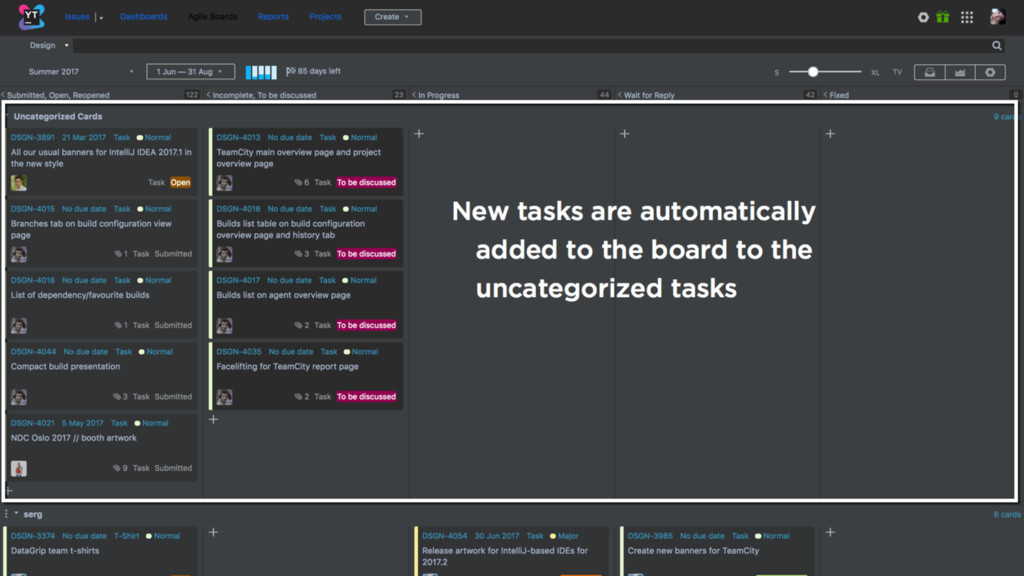Collapse the Submitted, Open, Reopened column
Screen dimensions: 1024x576
[3, 95]
